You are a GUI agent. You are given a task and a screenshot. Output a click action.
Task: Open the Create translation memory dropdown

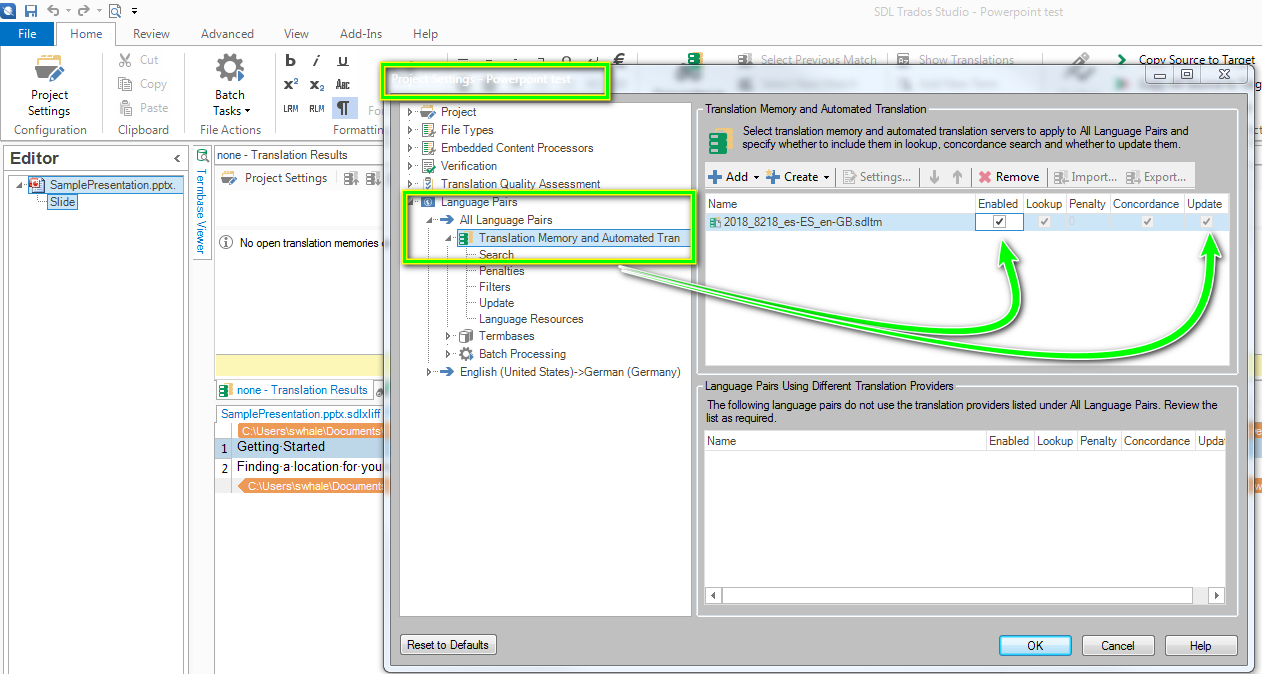[x=798, y=177]
